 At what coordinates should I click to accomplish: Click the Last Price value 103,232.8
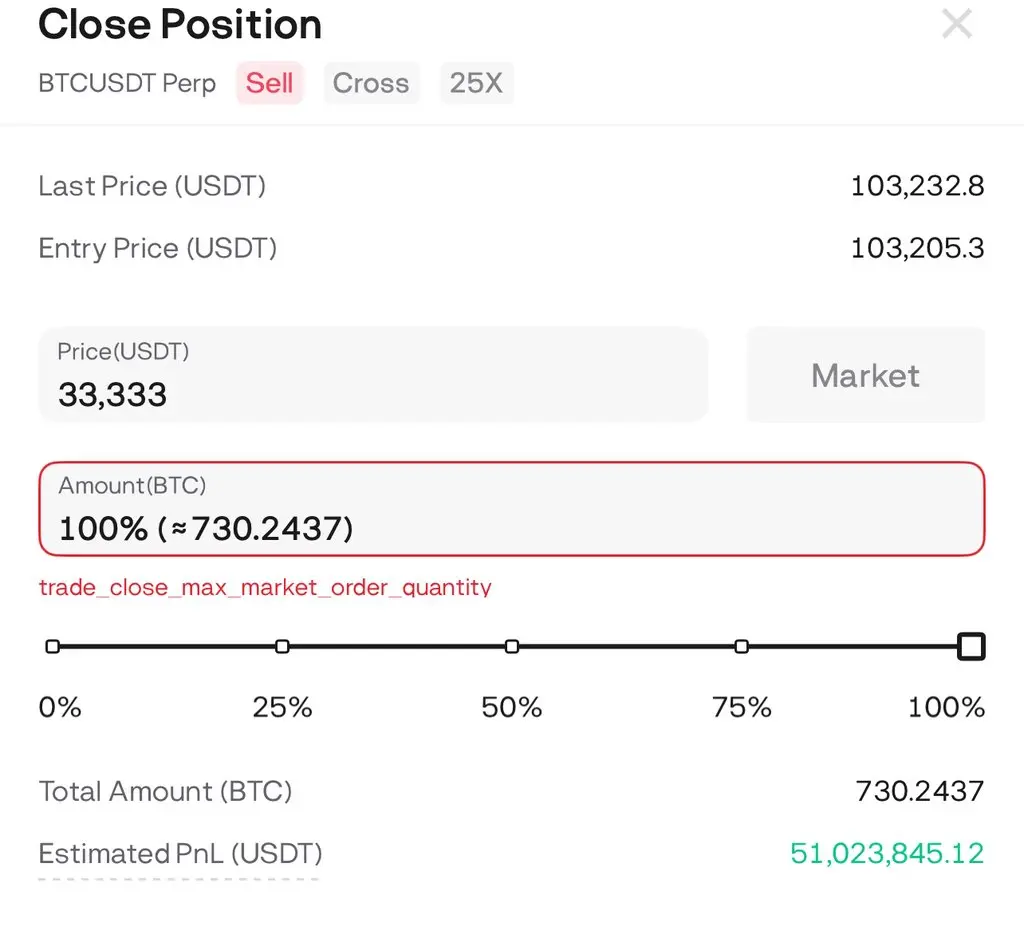(x=917, y=186)
